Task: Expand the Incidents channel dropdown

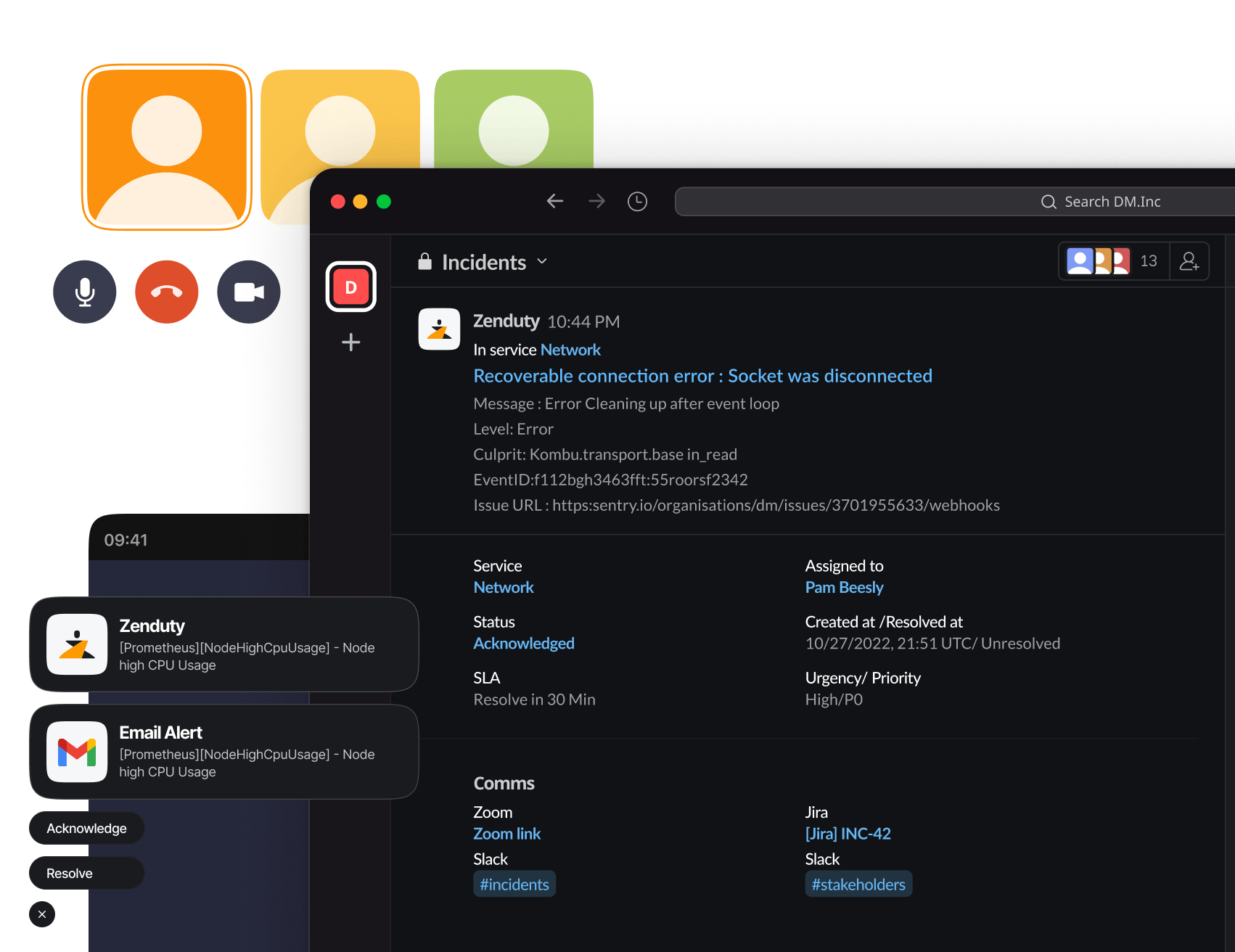Action: coord(543,262)
